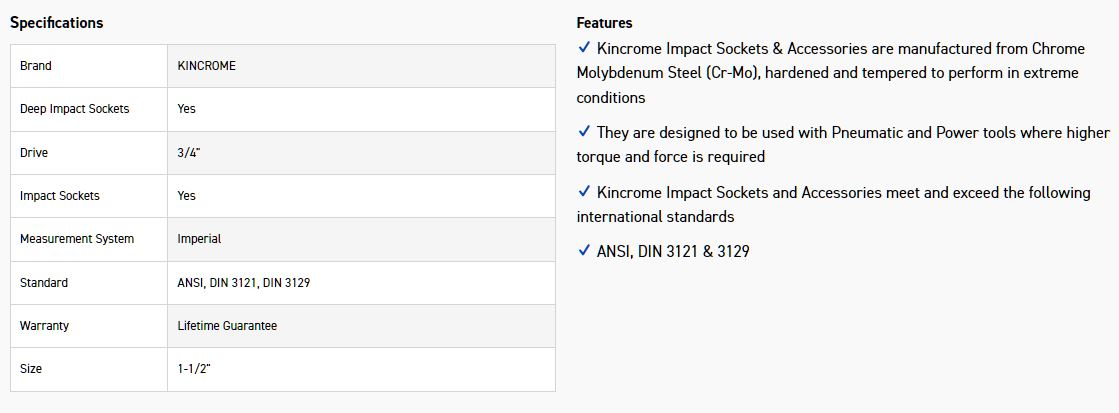Click the checkmark beside international standards feature
The image size is (1119, 413).
[584, 191]
